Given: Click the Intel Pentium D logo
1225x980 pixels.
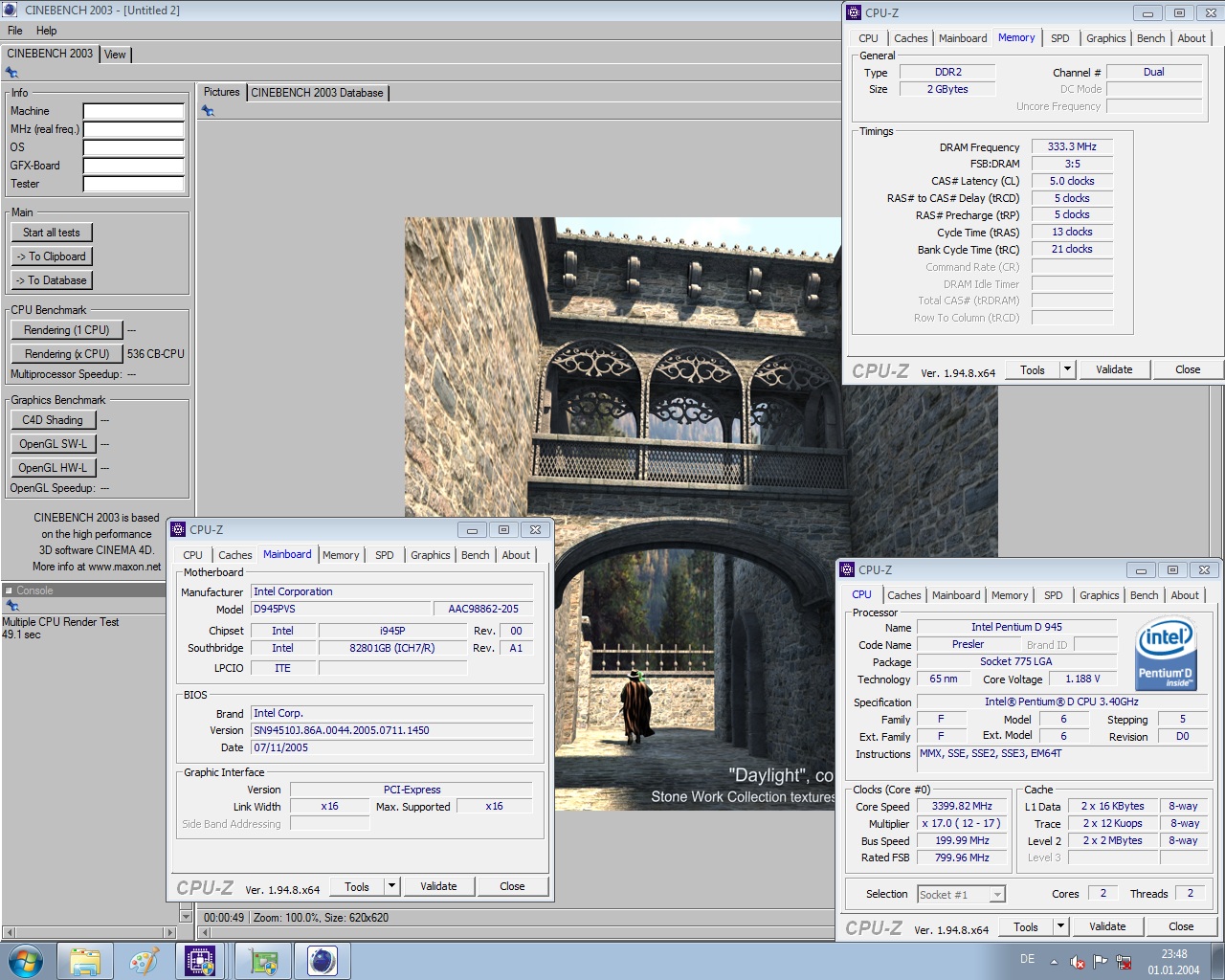Looking at the screenshot, I should click(1165, 655).
